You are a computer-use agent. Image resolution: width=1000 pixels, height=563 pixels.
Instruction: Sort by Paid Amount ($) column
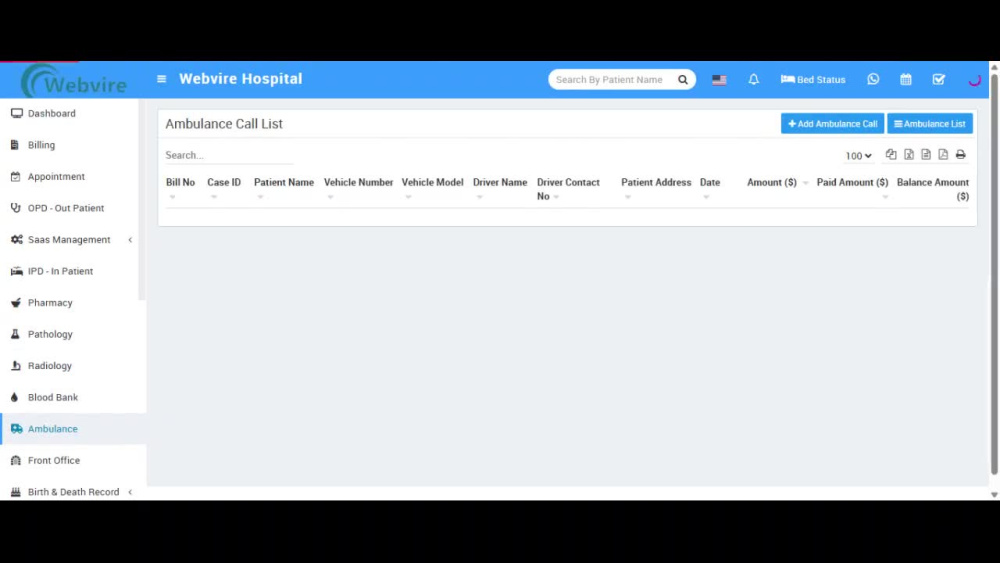pyautogui.click(x=852, y=182)
